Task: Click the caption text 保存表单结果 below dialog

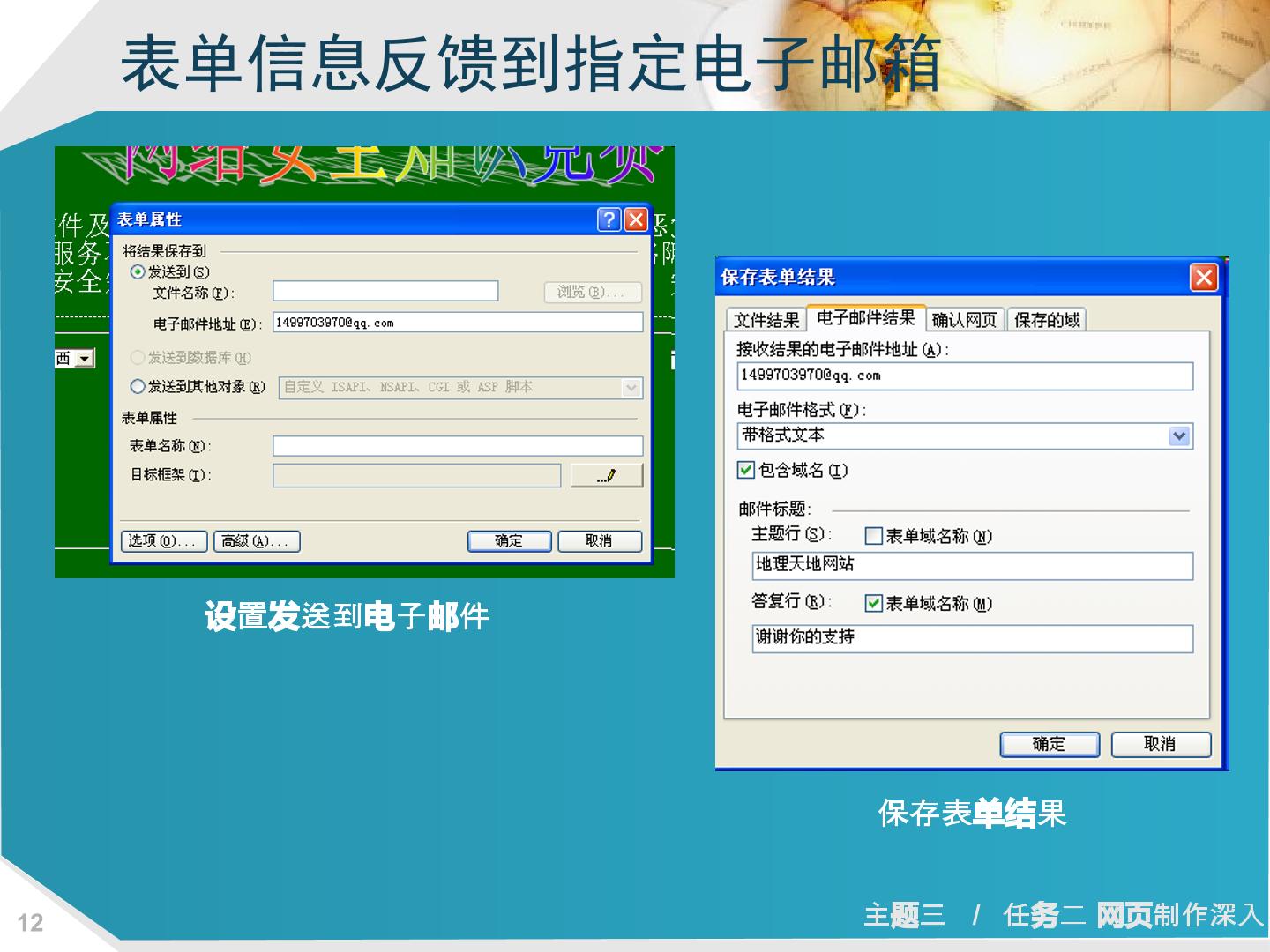Action: 972,813
